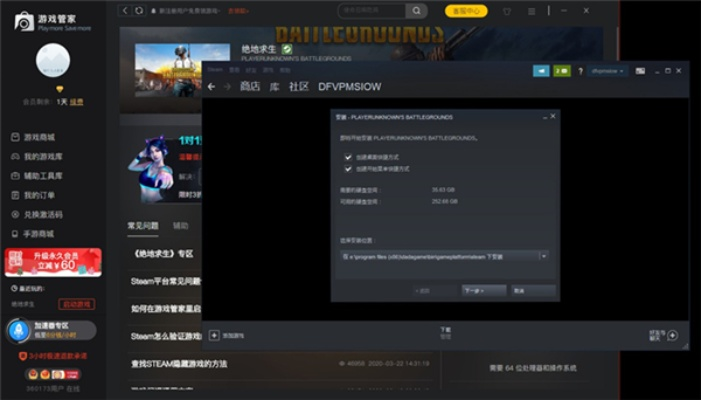Open Steam Big Picture mode icon

640,71
